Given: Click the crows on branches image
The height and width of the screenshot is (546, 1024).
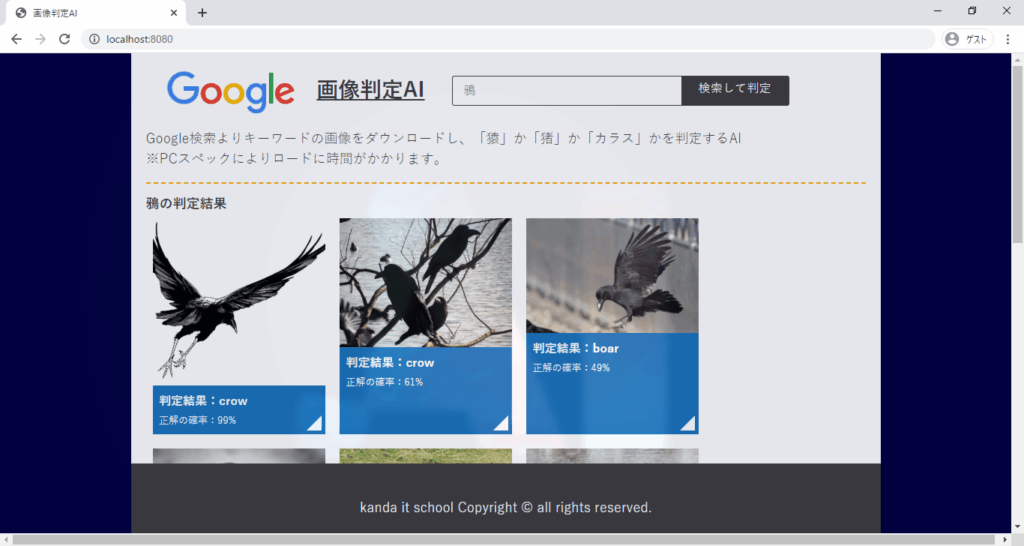Looking at the screenshot, I should click(425, 282).
